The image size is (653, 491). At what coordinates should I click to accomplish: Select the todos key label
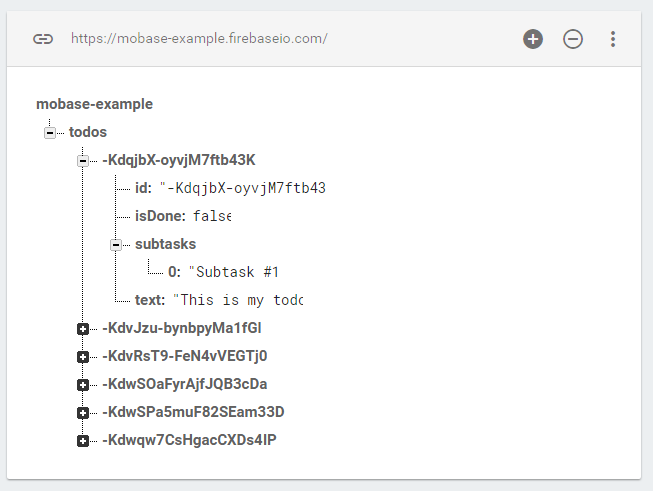88,132
